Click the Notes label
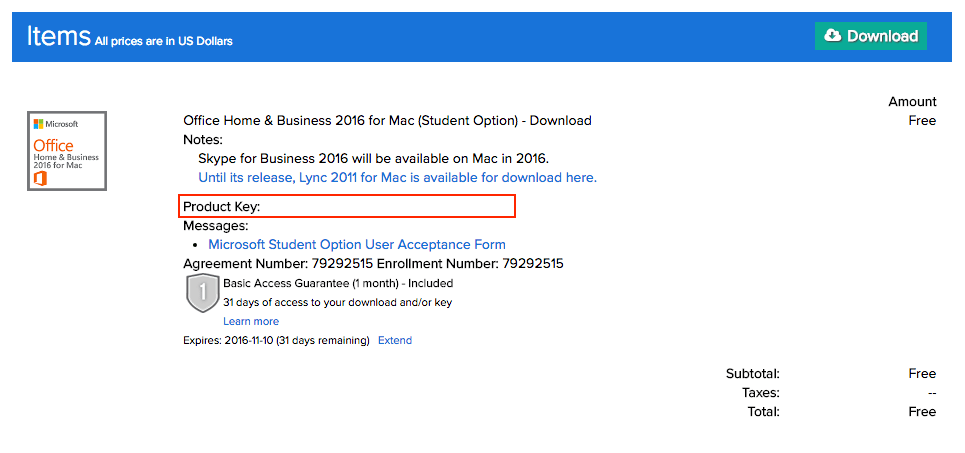 coord(203,140)
